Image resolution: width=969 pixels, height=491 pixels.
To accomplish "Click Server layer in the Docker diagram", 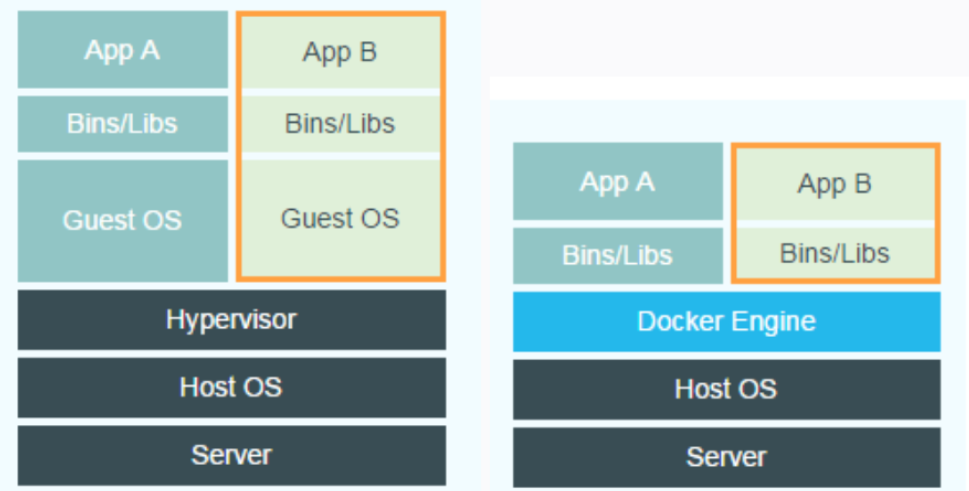I will pos(726,458).
